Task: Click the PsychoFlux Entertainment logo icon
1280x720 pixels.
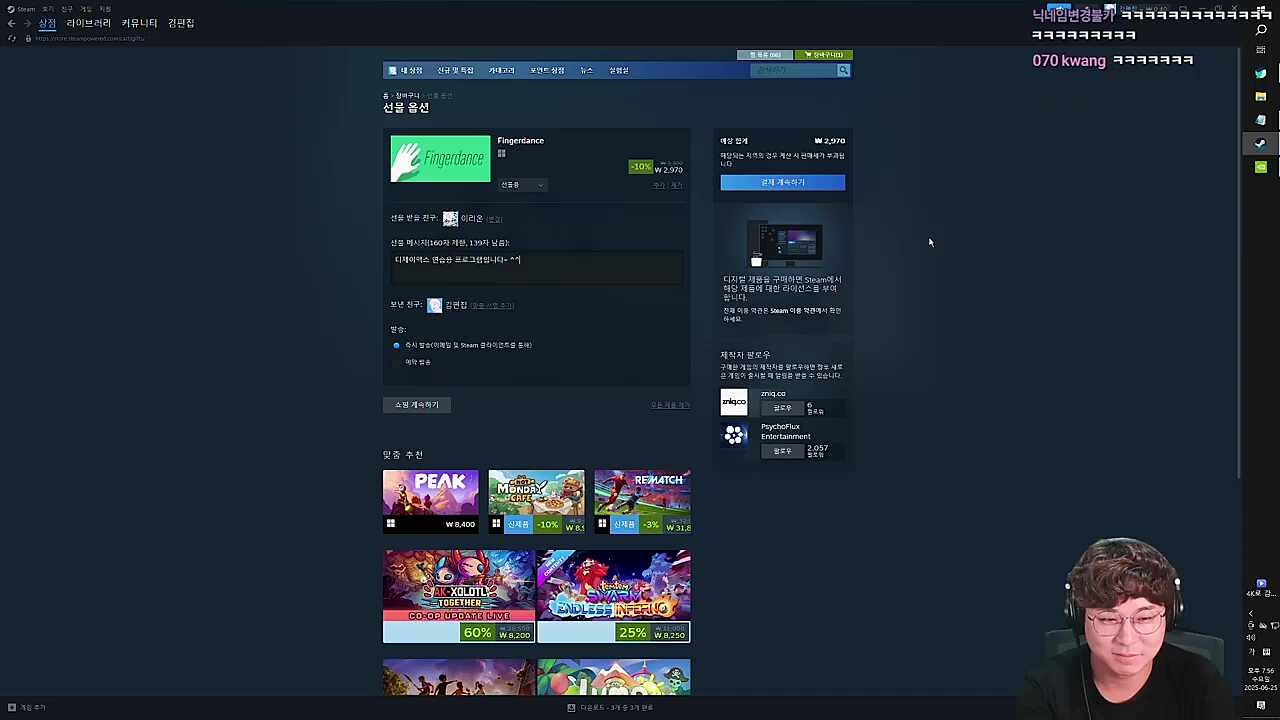Action: point(734,435)
